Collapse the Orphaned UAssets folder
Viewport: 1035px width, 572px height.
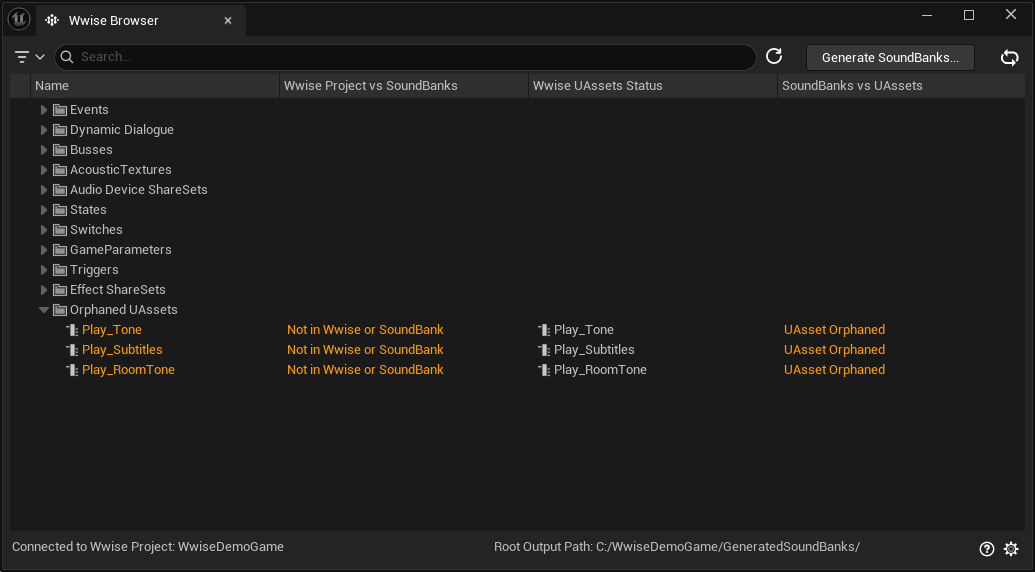click(x=44, y=310)
